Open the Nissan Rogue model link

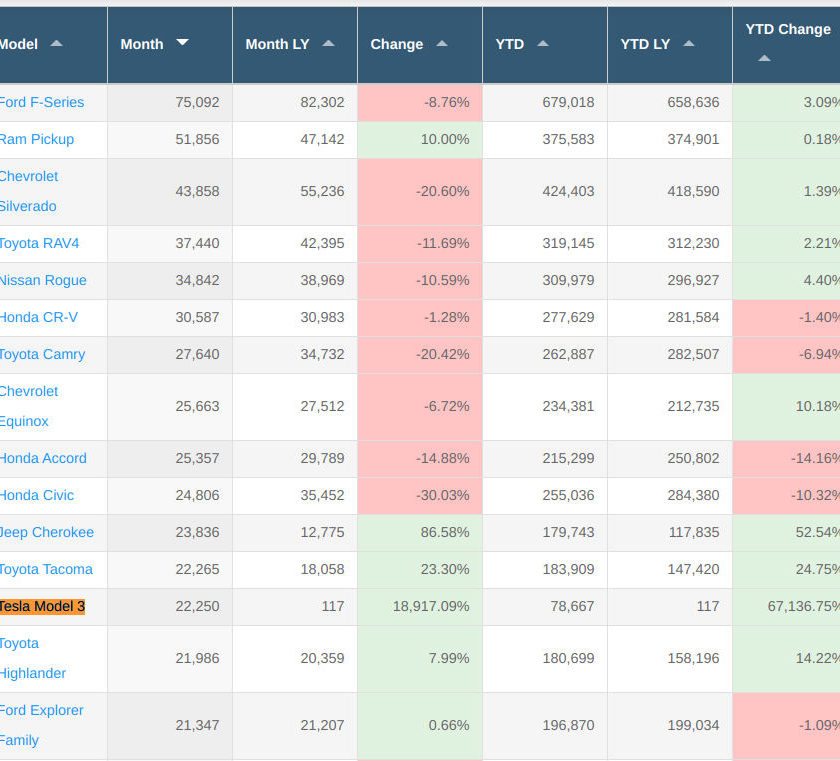pyautogui.click(x=43, y=280)
